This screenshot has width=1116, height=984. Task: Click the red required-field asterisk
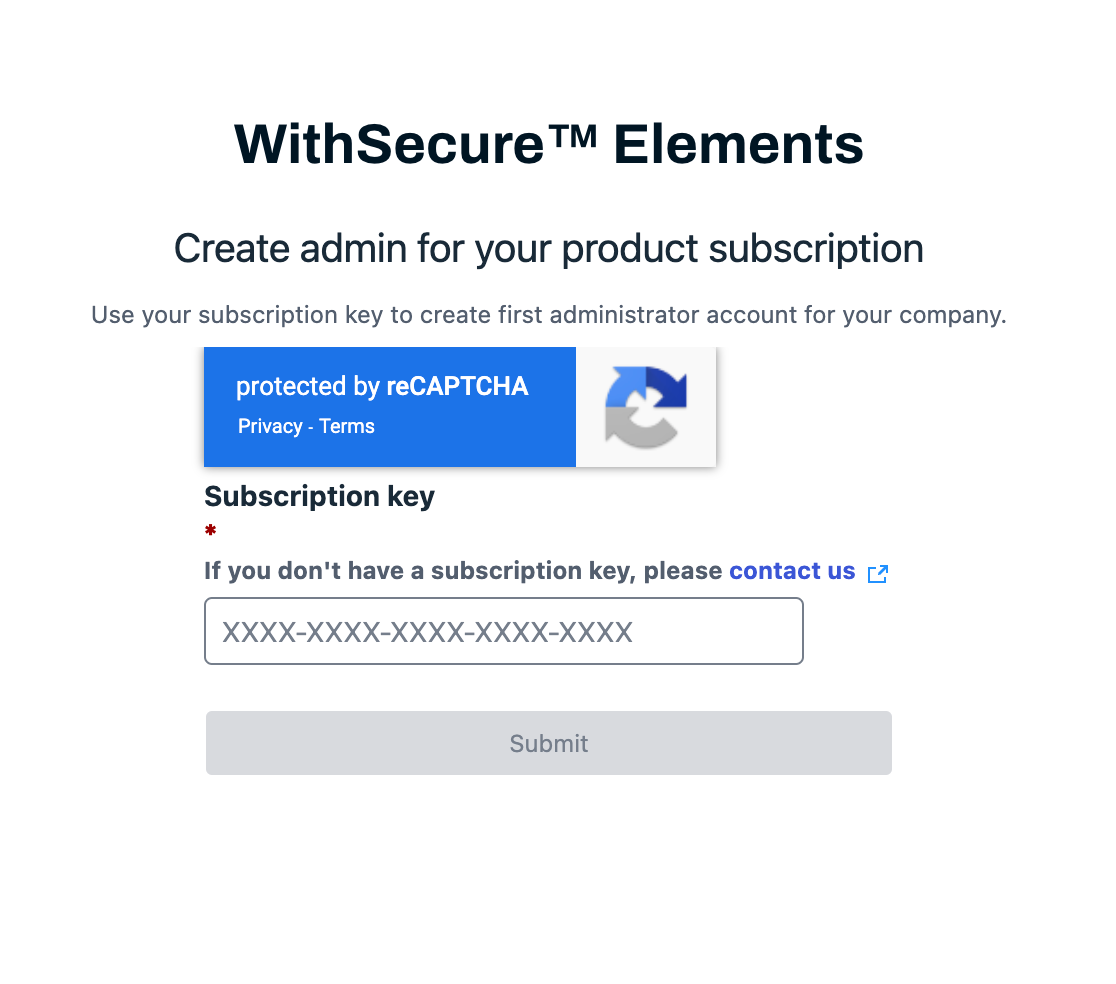[210, 531]
